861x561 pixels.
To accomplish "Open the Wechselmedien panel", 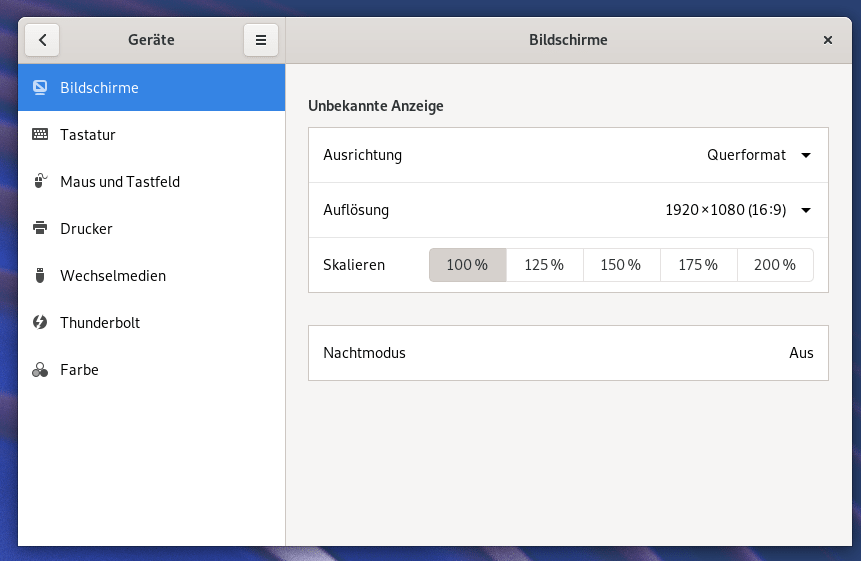I will pyautogui.click(x=152, y=276).
